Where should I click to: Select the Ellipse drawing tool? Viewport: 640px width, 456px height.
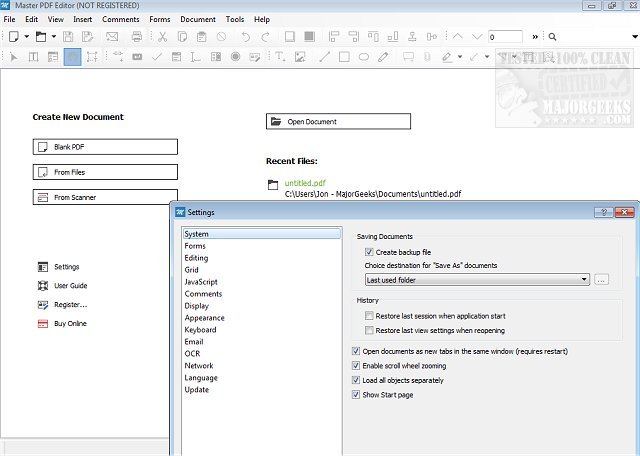(x=364, y=57)
